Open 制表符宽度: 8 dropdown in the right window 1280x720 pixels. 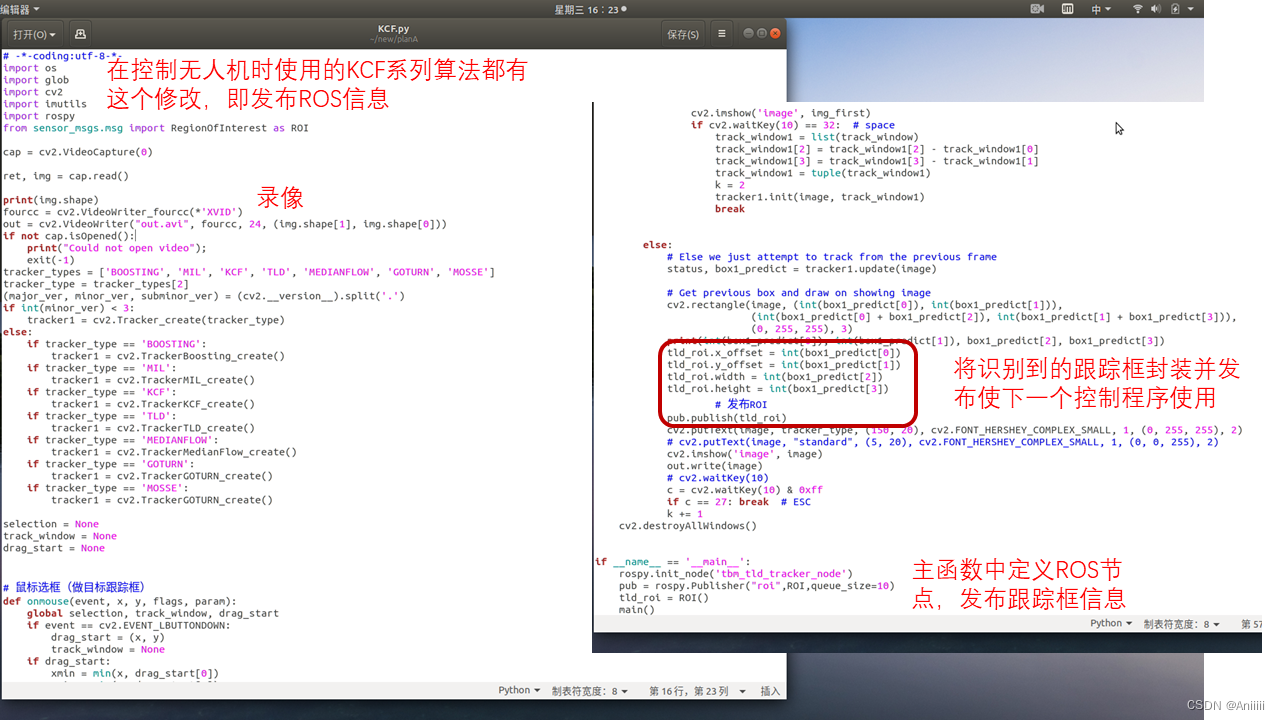coord(1182,623)
